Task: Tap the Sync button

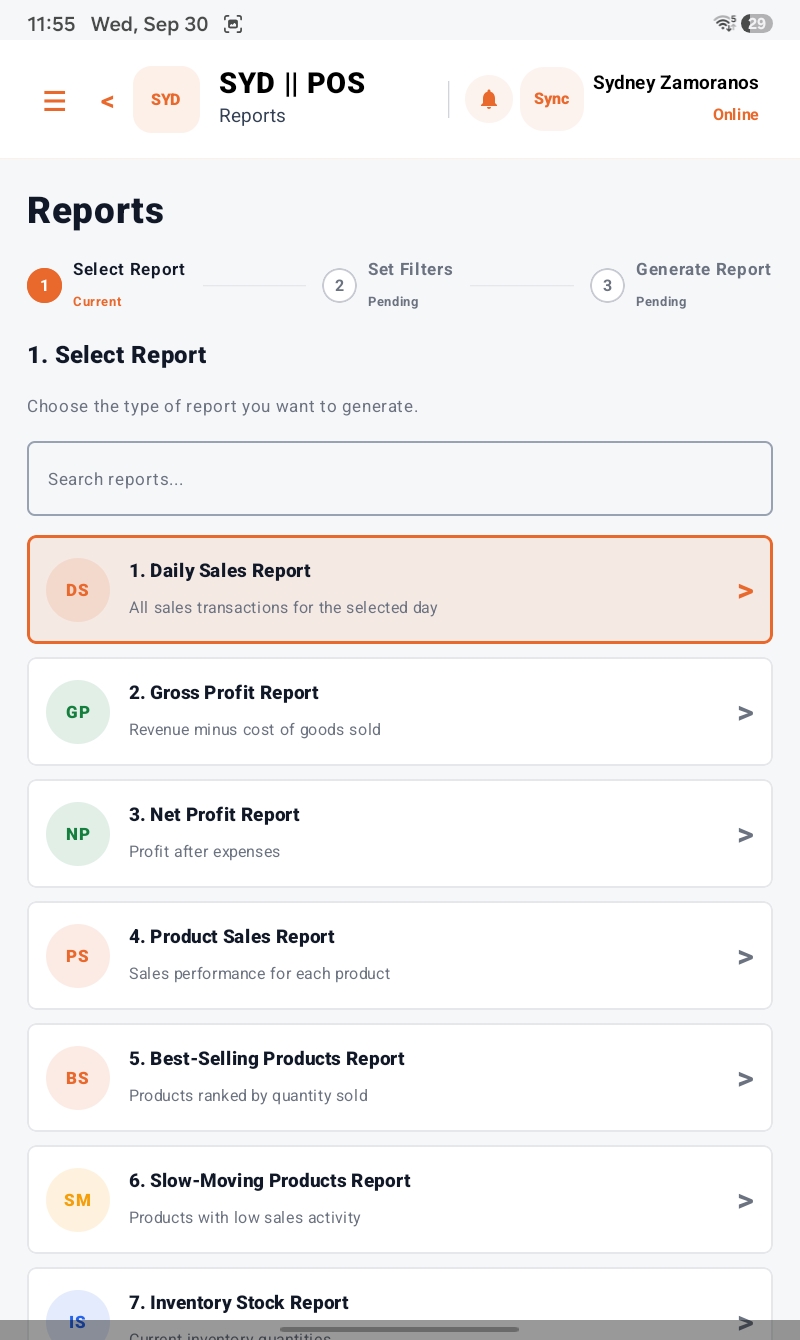Action: click(552, 99)
